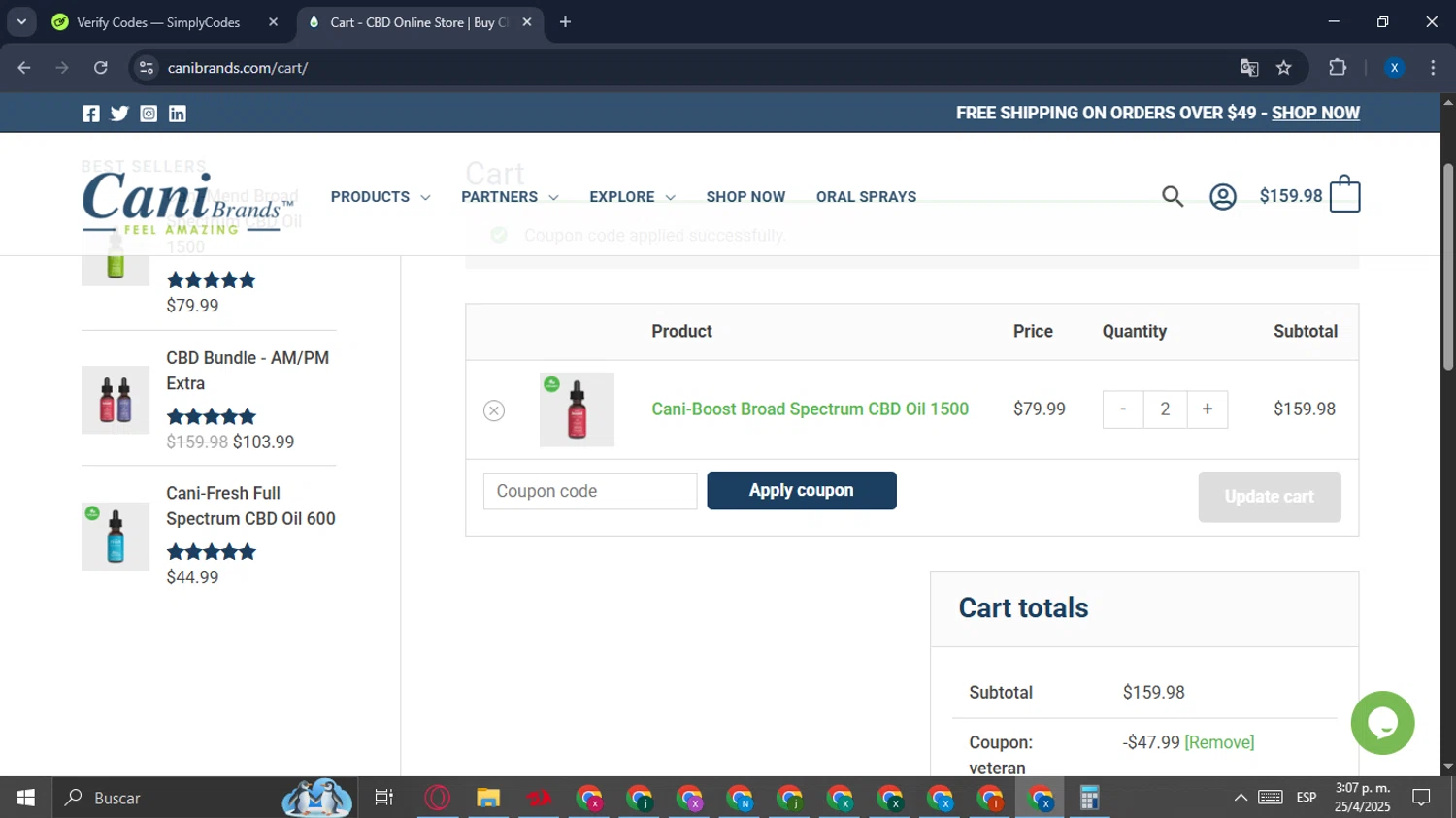This screenshot has height=818, width=1456.
Task: Open a new browser tab
Action: (x=565, y=22)
